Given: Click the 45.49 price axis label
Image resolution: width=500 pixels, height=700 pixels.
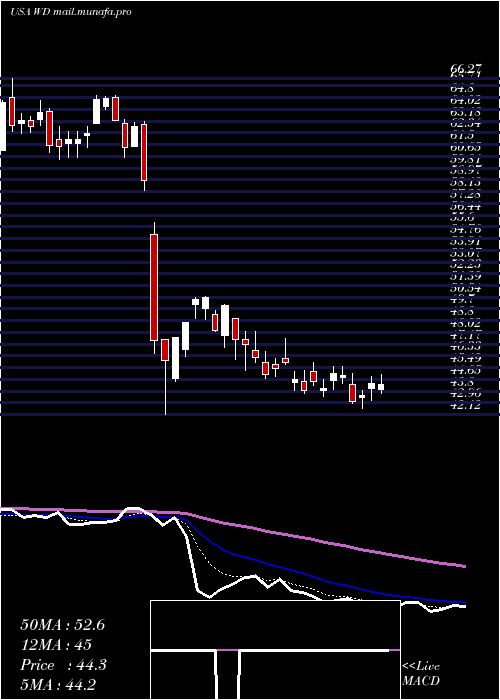Looking at the screenshot, I should pyautogui.click(x=466, y=359).
